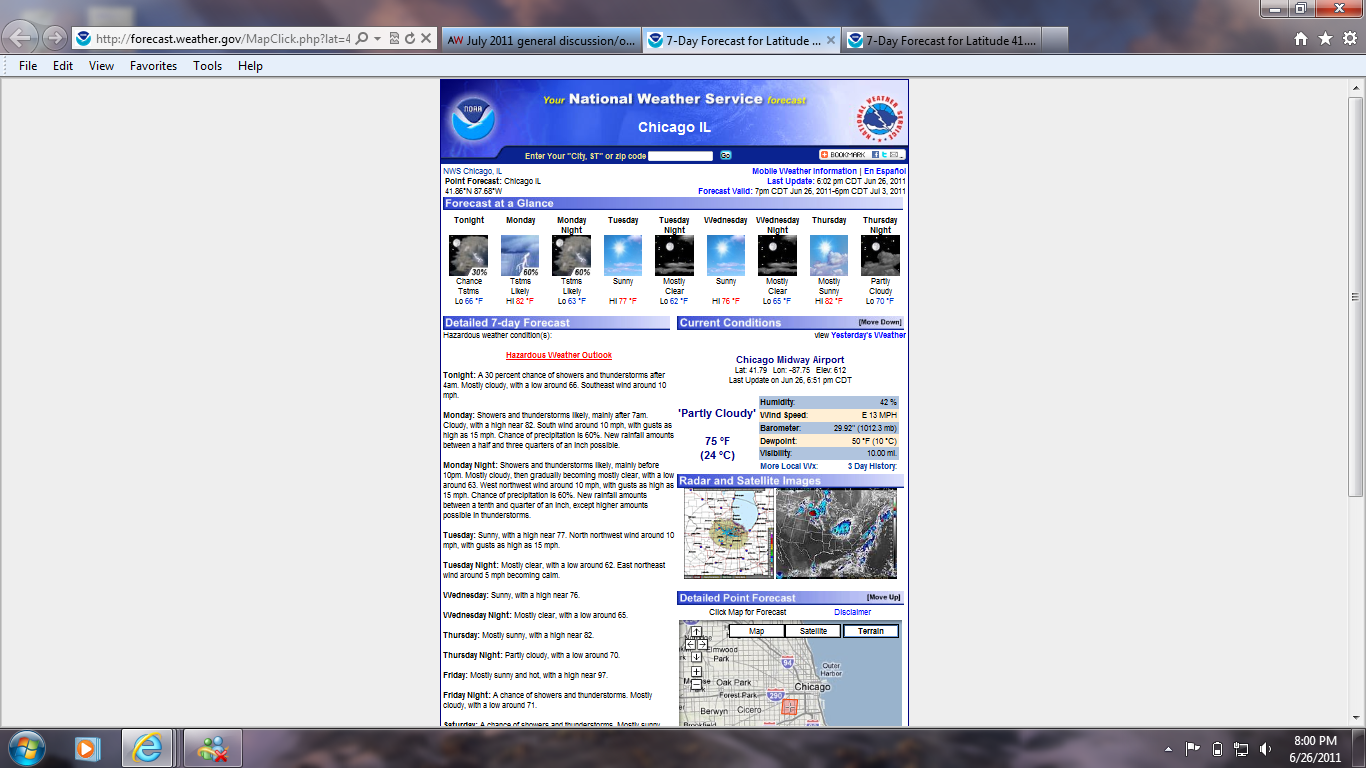Image resolution: width=1366 pixels, height=768 pixels.
Task: Open the View menu
Action: coord(102,66)
